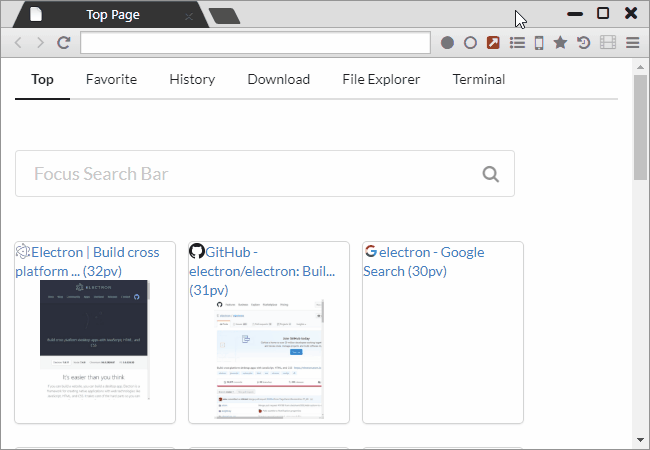The image size is (650, 450).
Task: Minimize the browser window
Action: pyautogui.click(x=575, y=14)
